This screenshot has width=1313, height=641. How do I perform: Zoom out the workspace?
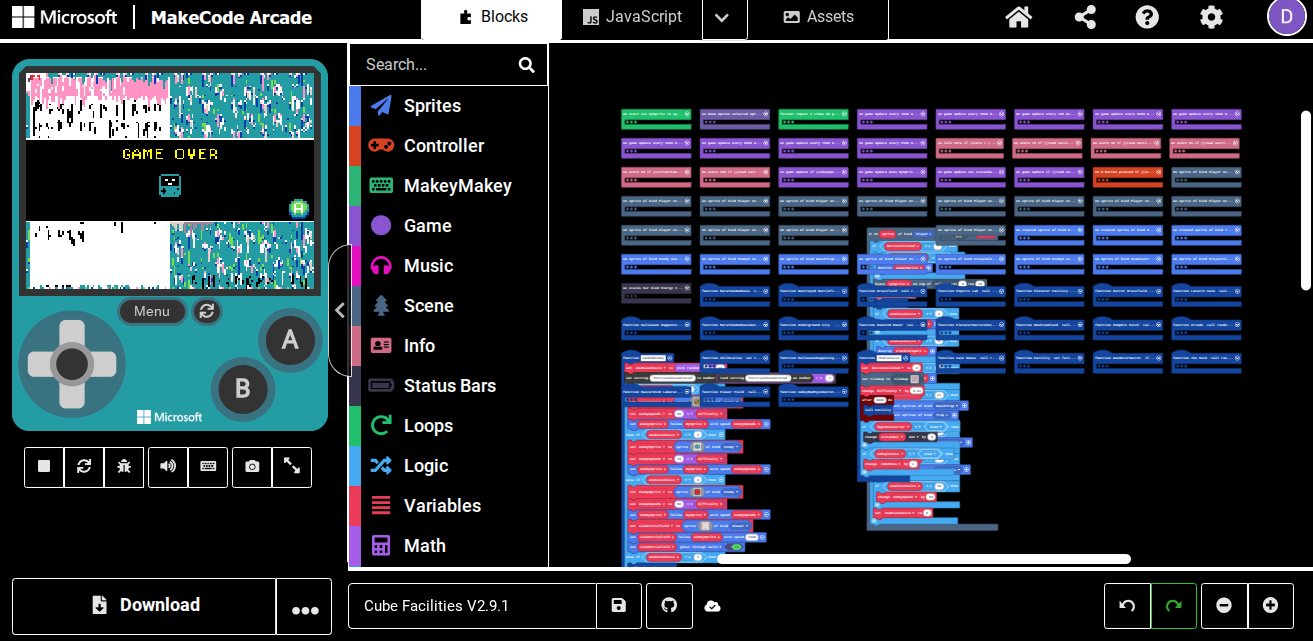click(x=1224, y=606)
